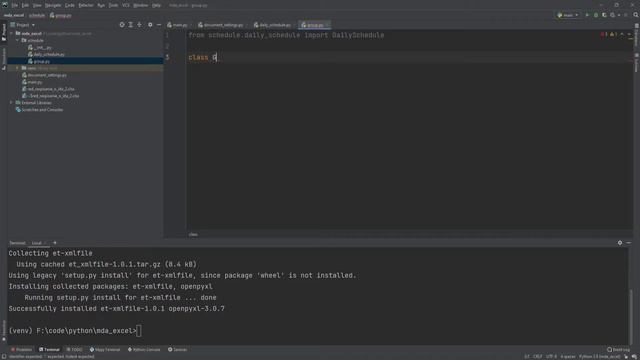The width and height of the screenshot is (640, 360).
Task: Expand the venv folder
Action: tap(18, 68)
